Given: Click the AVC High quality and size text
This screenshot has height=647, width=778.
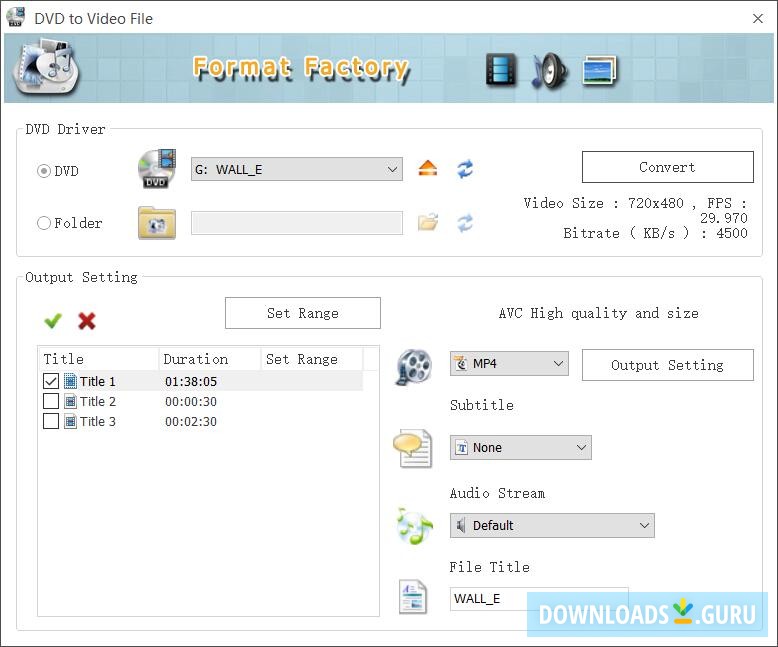Looking at the screenshot, I should coord(598,313).
